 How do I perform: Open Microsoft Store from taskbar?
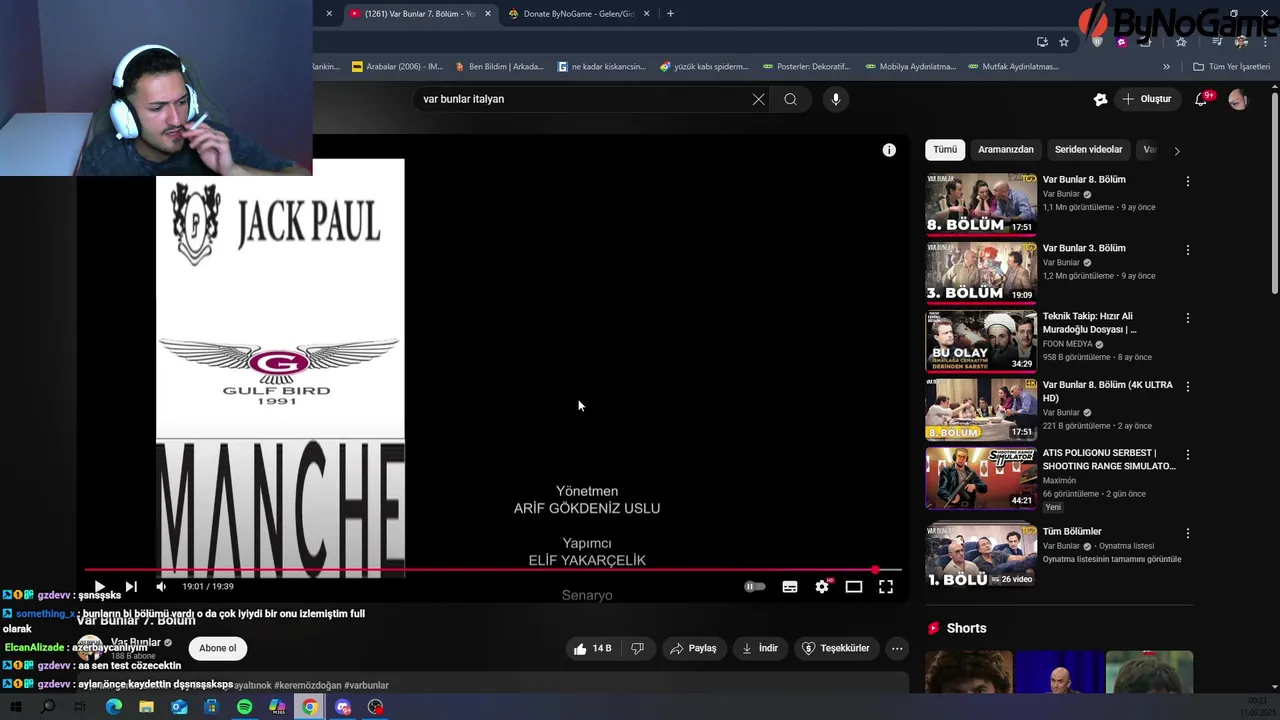(211, 707)
